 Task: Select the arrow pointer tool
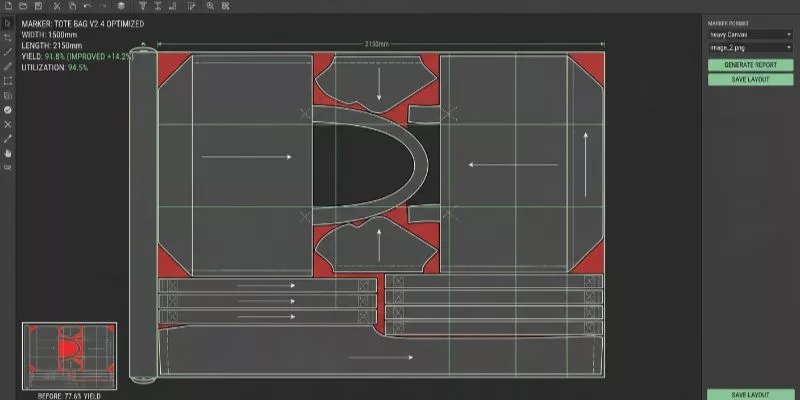[x=8, y=23]
